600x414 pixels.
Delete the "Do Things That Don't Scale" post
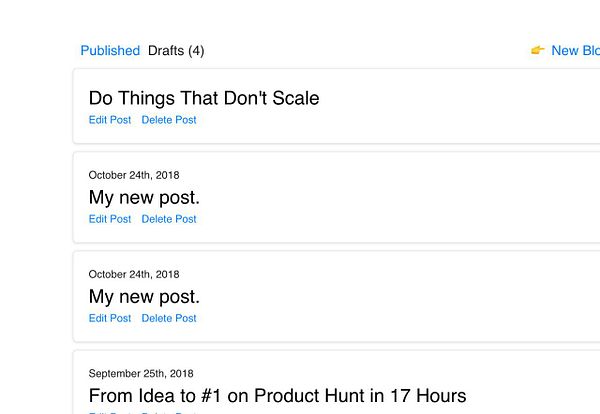(169, 120)
